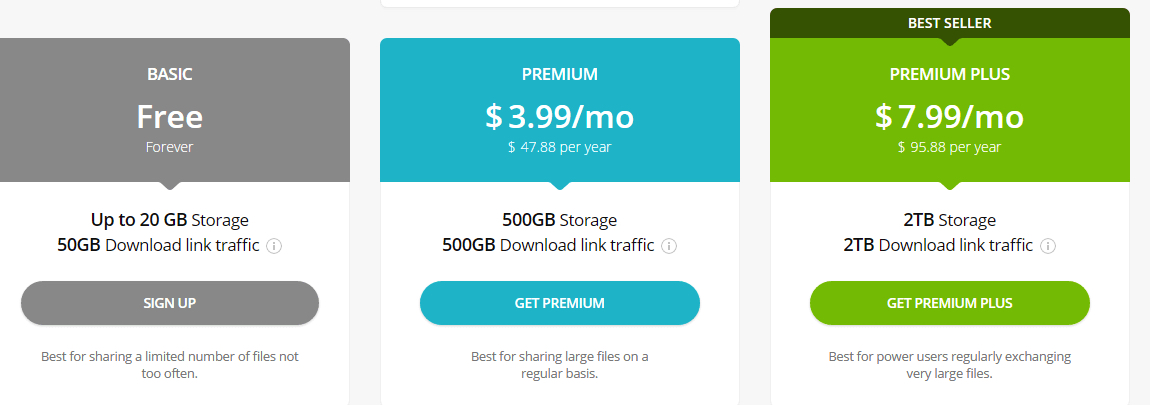Select the PREMIUM PLUS plan heading
Viewport: 1150px width, 405px height.
point(949,74)
